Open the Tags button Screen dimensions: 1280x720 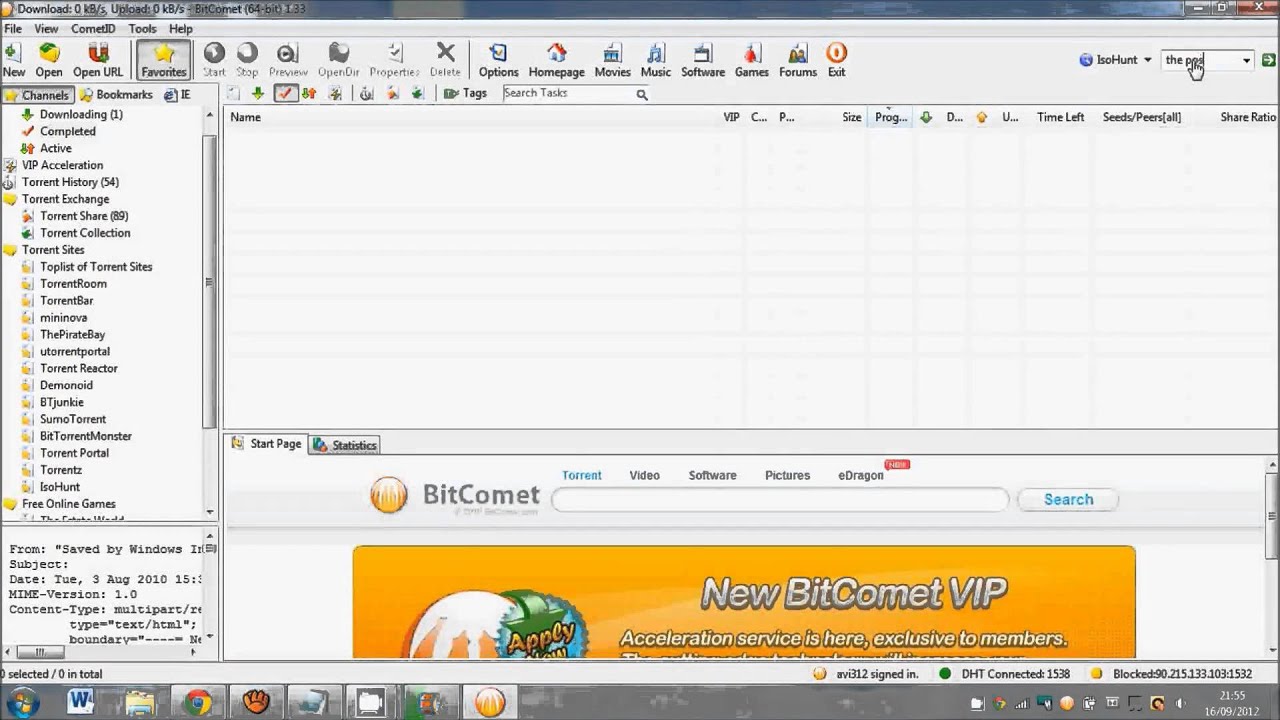click(x=465, y=93)
